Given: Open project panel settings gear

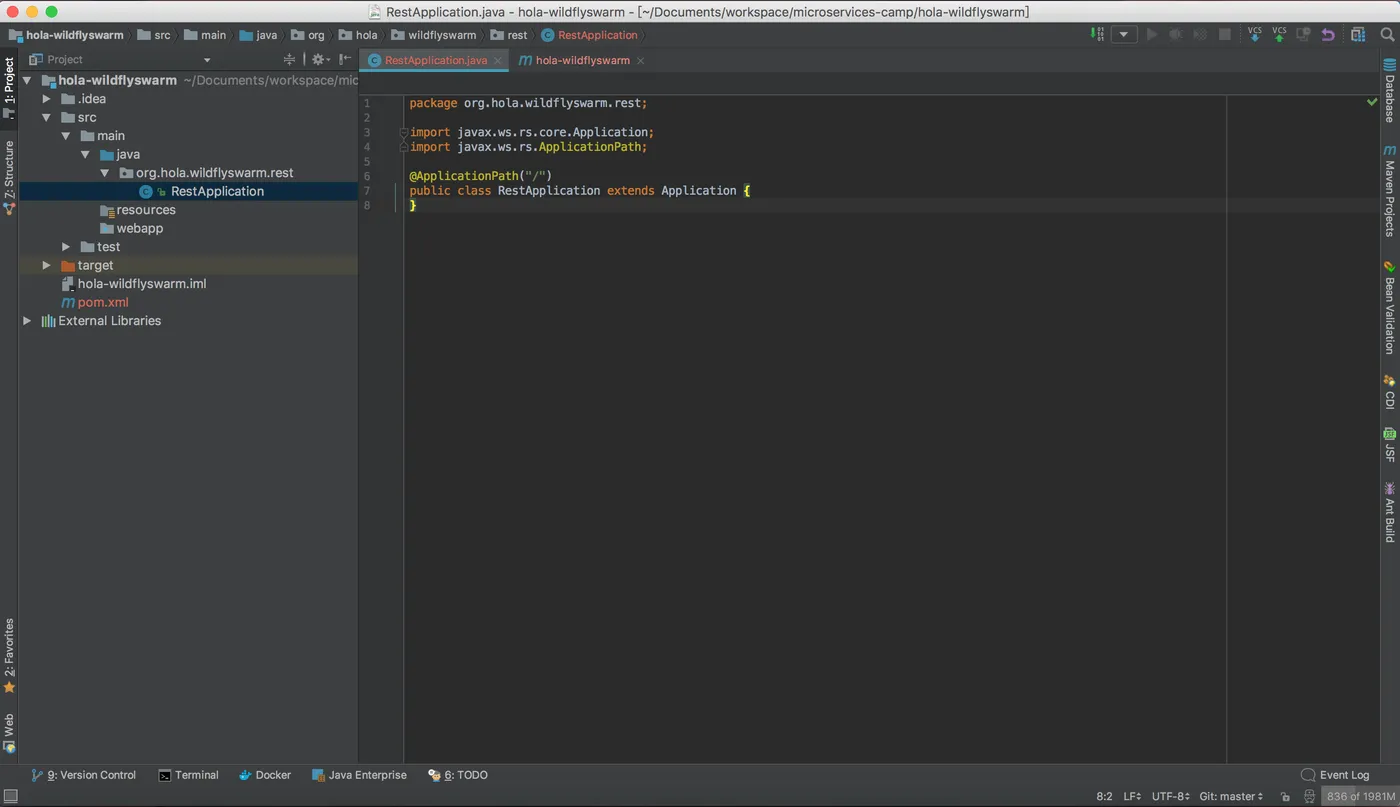Looking at the screenshot, I should [x=318, y=60].
